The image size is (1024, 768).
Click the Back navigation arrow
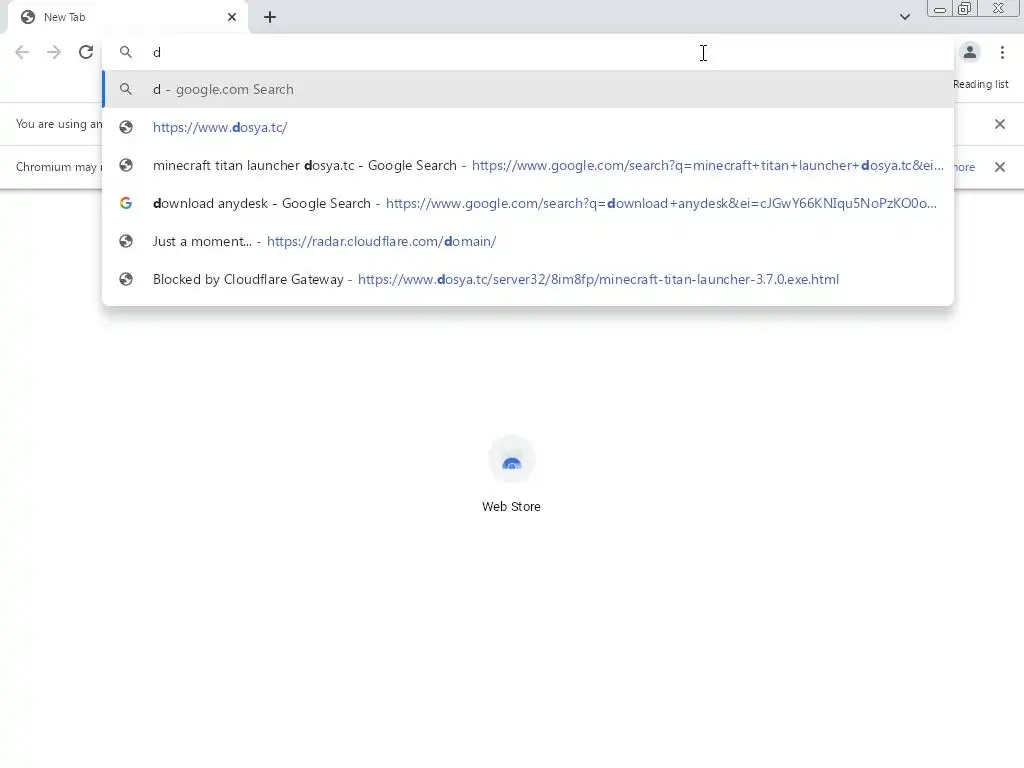(x=22, y=52)
